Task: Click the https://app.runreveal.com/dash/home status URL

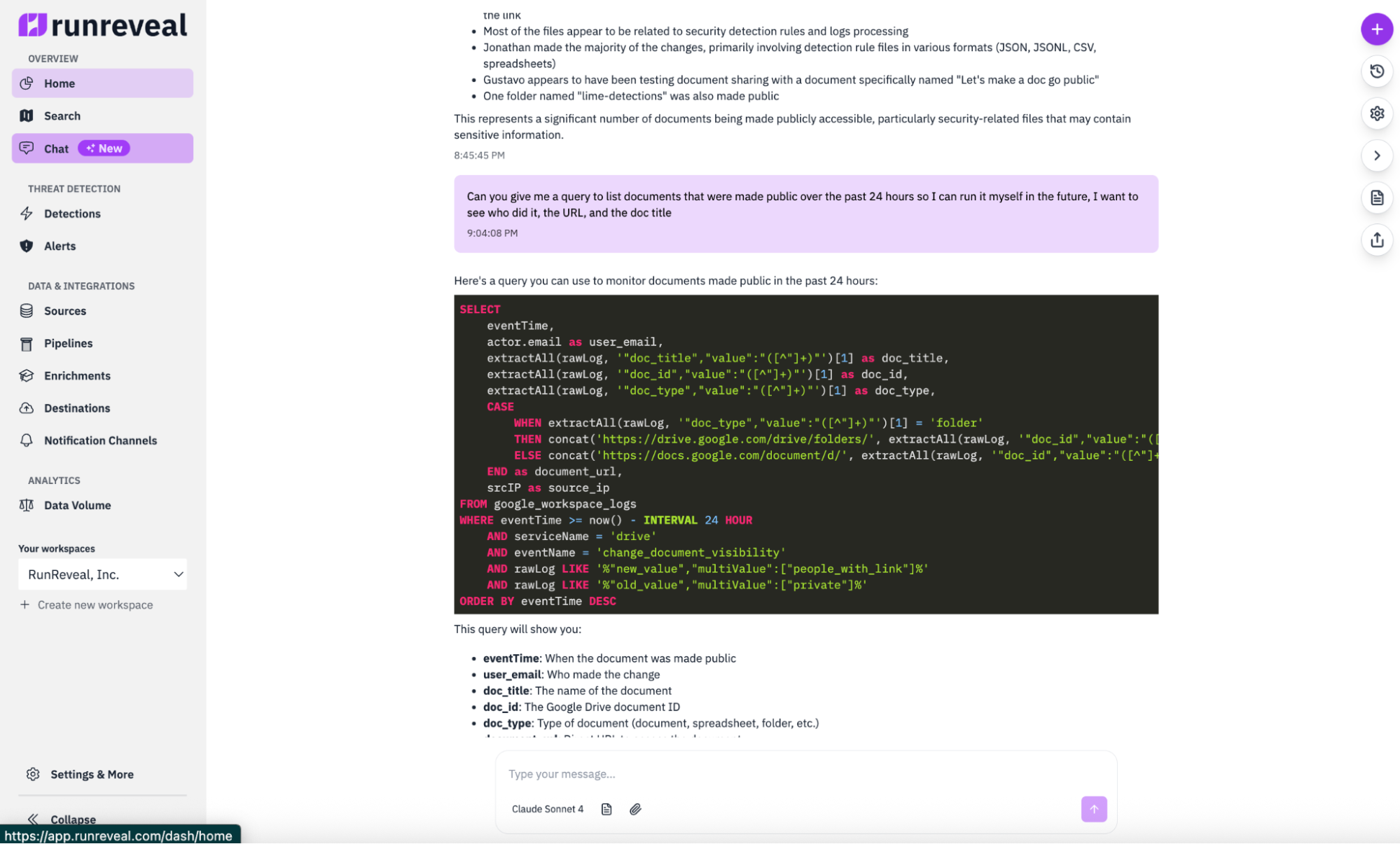Action: 118,836
